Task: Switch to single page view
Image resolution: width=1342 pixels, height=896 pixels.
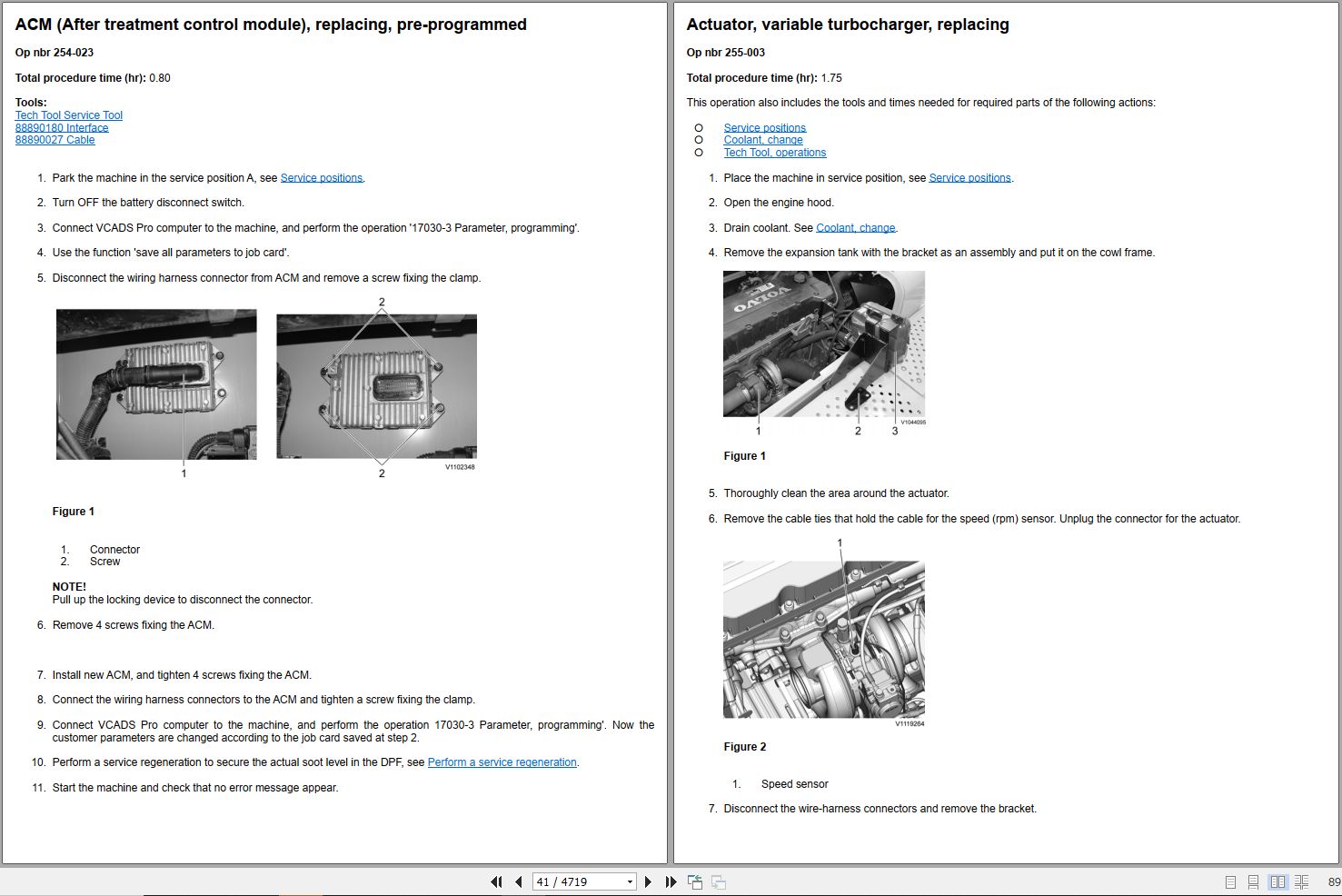Action: (1230, 881)
